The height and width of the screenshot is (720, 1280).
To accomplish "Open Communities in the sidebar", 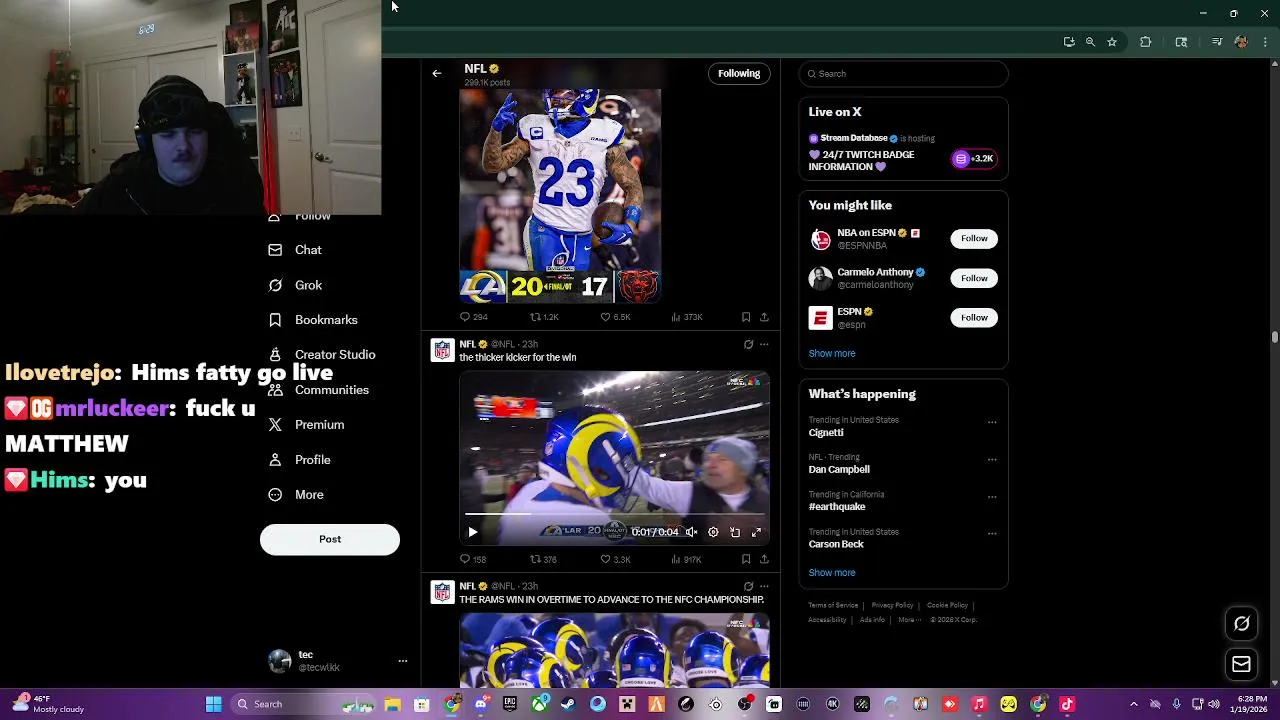I will pos(318,390).
